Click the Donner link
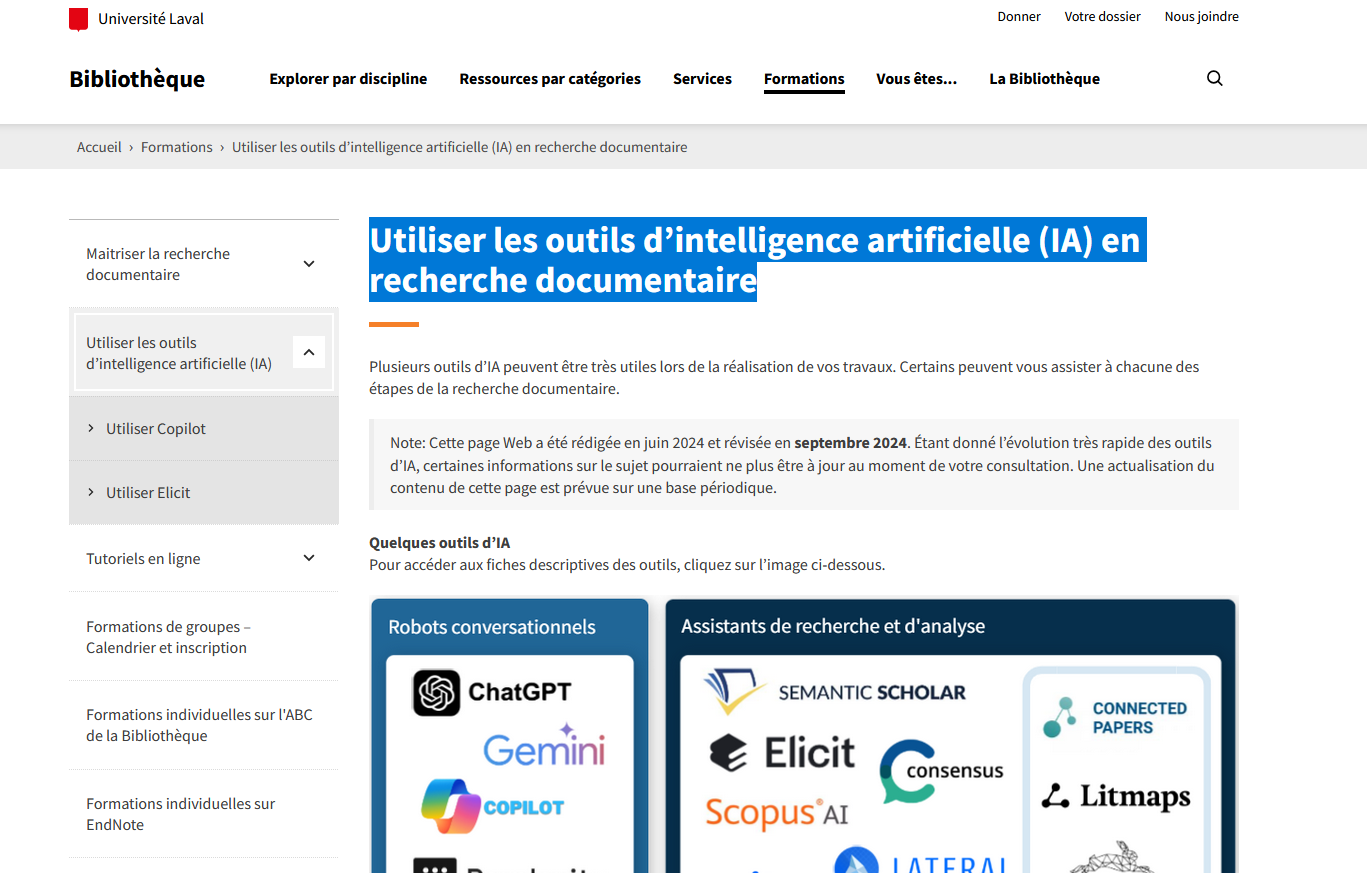The image size is (1367, 873). (1019, 17)
